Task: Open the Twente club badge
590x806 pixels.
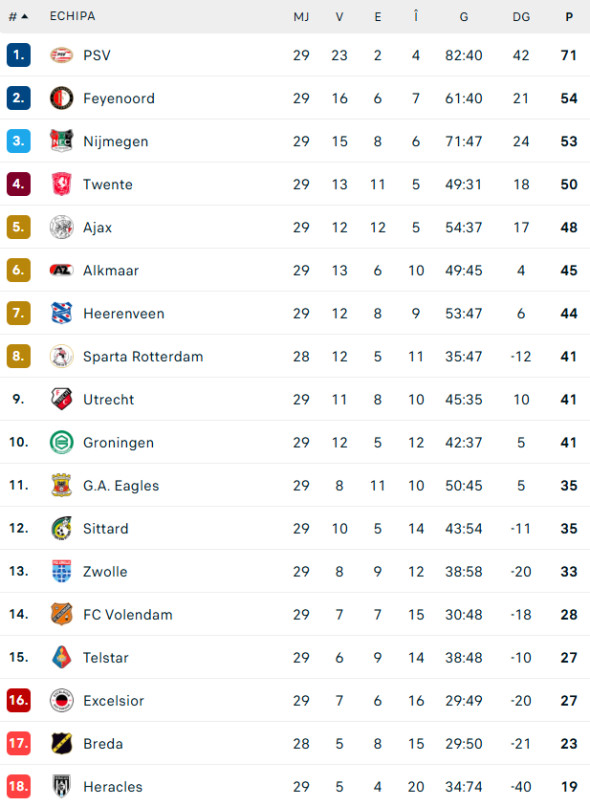Action: click(x=60, y=184)
